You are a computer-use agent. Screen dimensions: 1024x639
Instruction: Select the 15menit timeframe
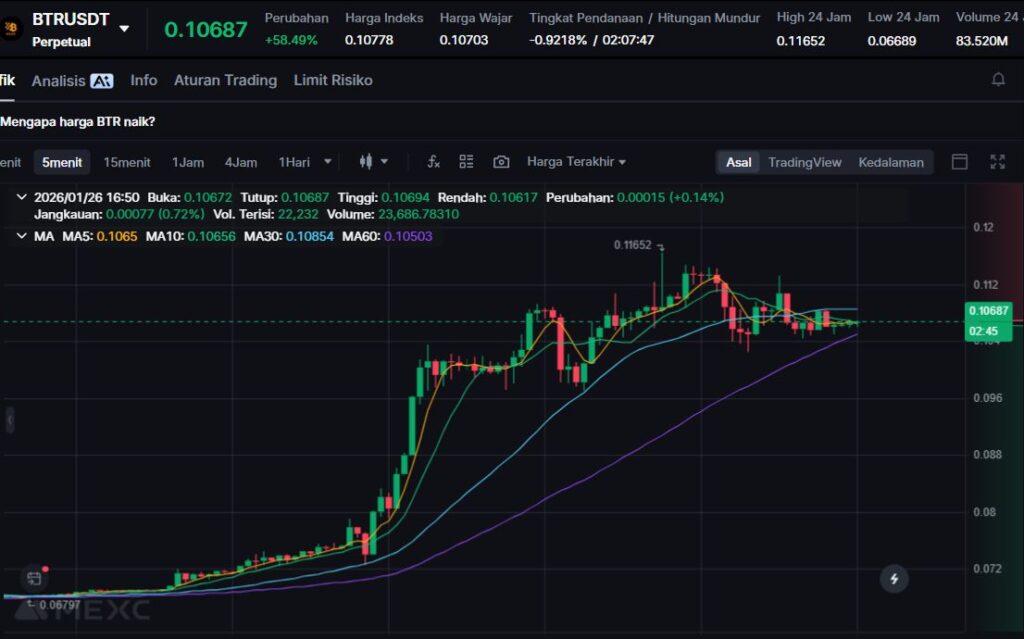point(127,162)
